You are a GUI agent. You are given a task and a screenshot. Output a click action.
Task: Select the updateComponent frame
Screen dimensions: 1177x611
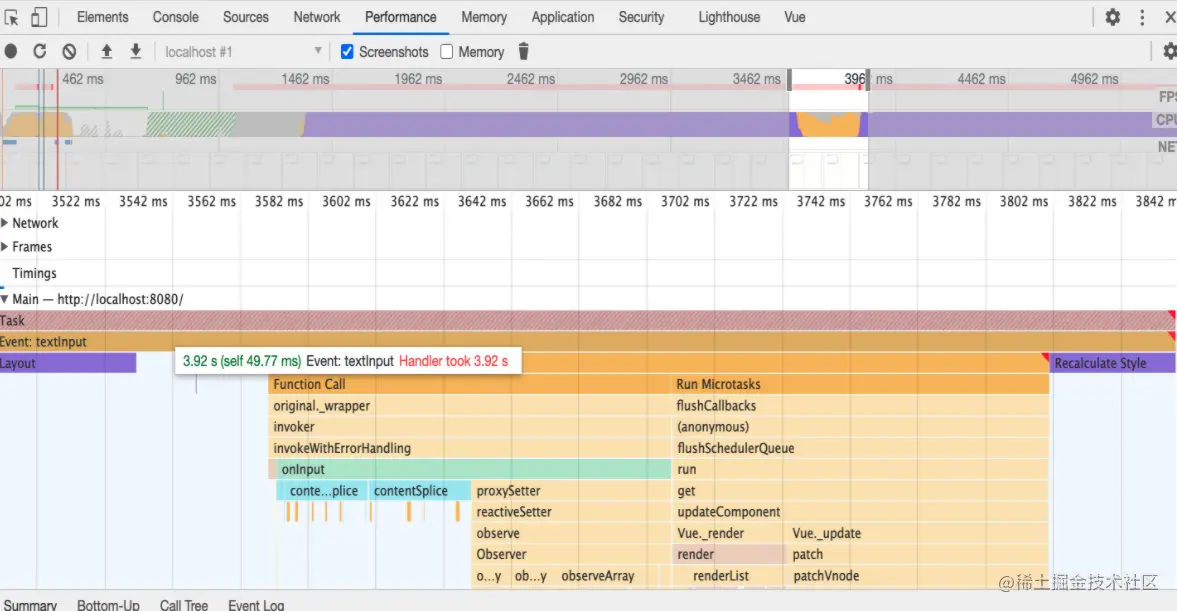click(x=860, y=512)
